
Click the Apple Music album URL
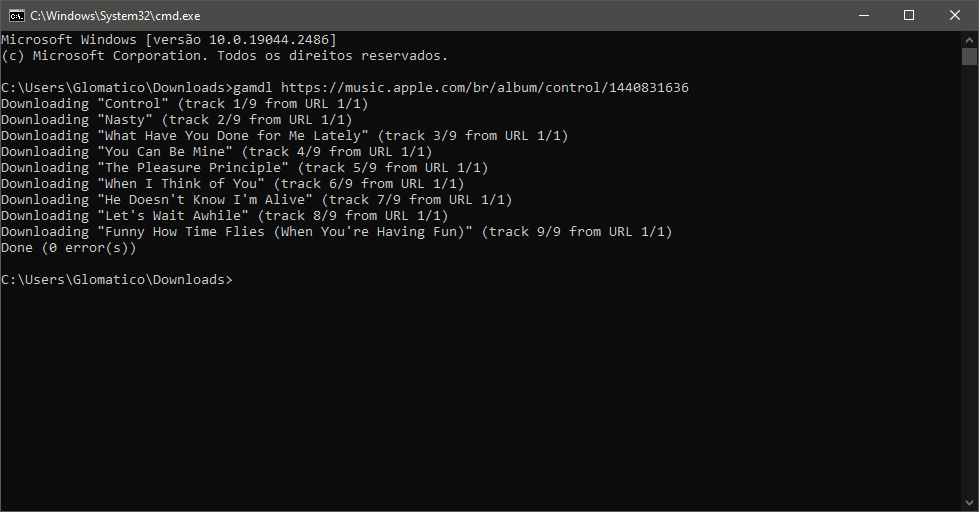tap(484, 88)
